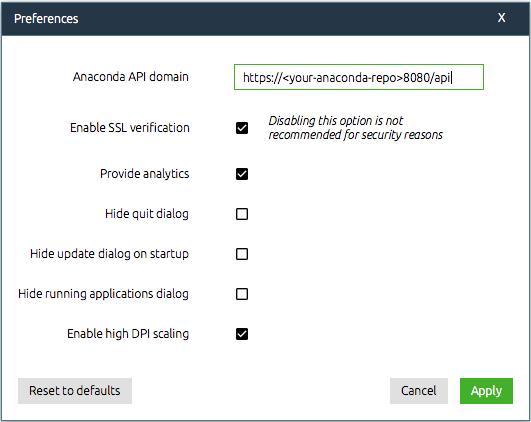Close Preferences with the X button
This screenshot has width=531, height=422.
(502, 18)
